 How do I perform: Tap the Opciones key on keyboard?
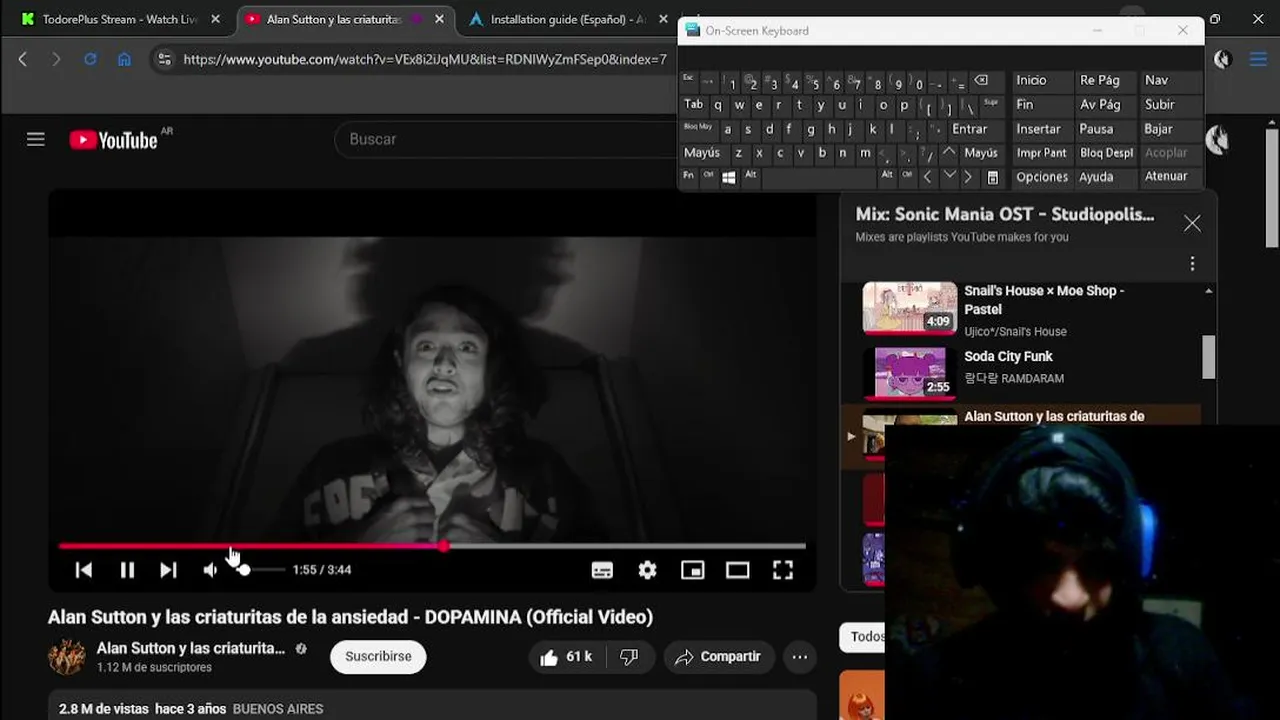point(1042,177)
